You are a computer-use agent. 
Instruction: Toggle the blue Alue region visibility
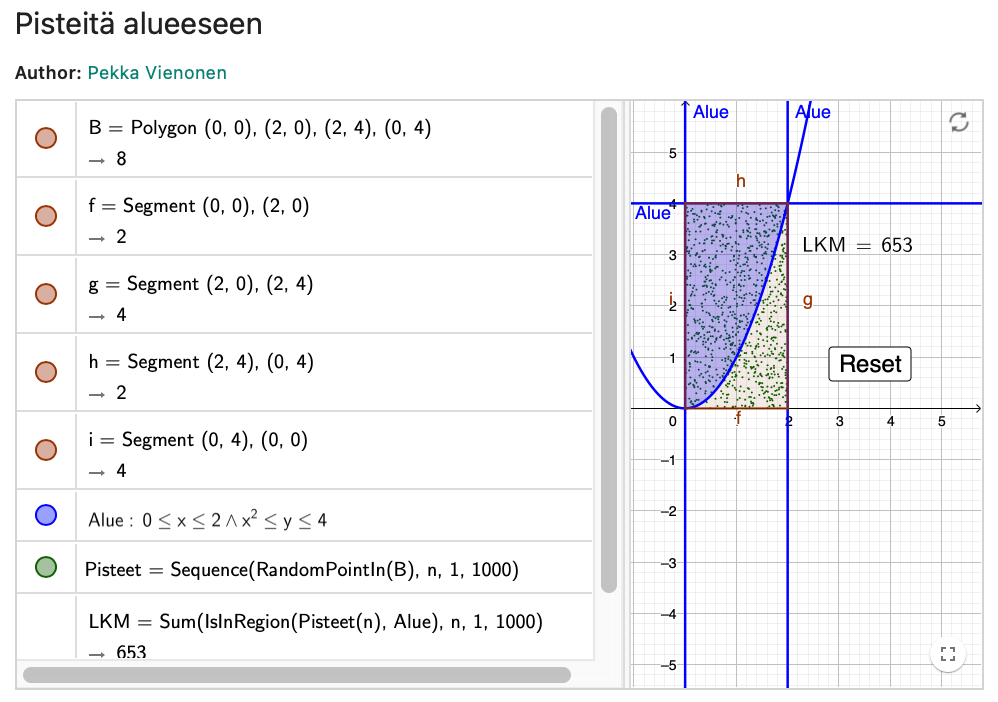[46, 516]
